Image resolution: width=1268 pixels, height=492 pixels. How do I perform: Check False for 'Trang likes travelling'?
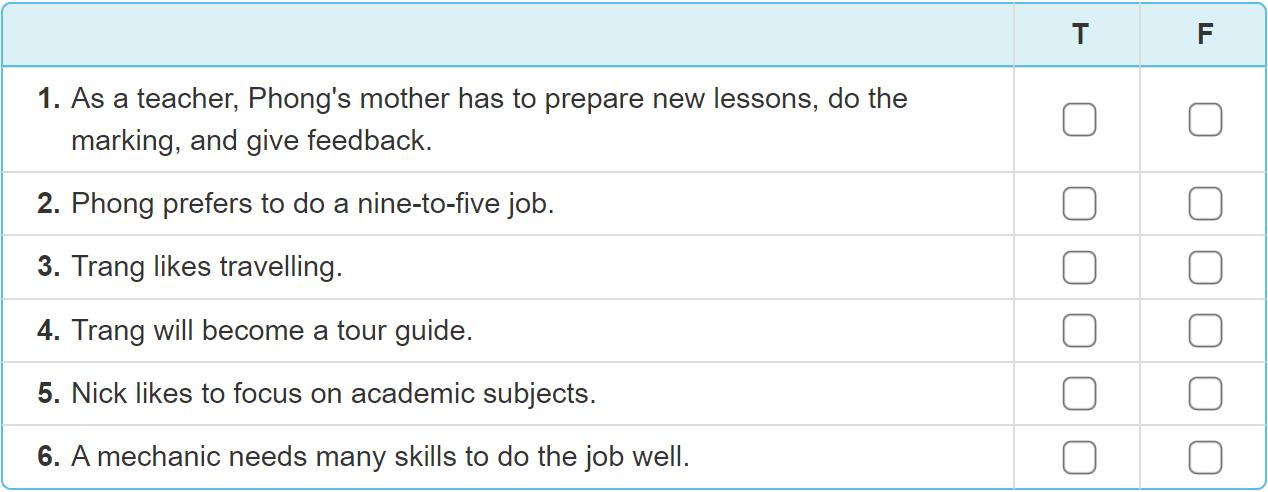(1205, 267)
